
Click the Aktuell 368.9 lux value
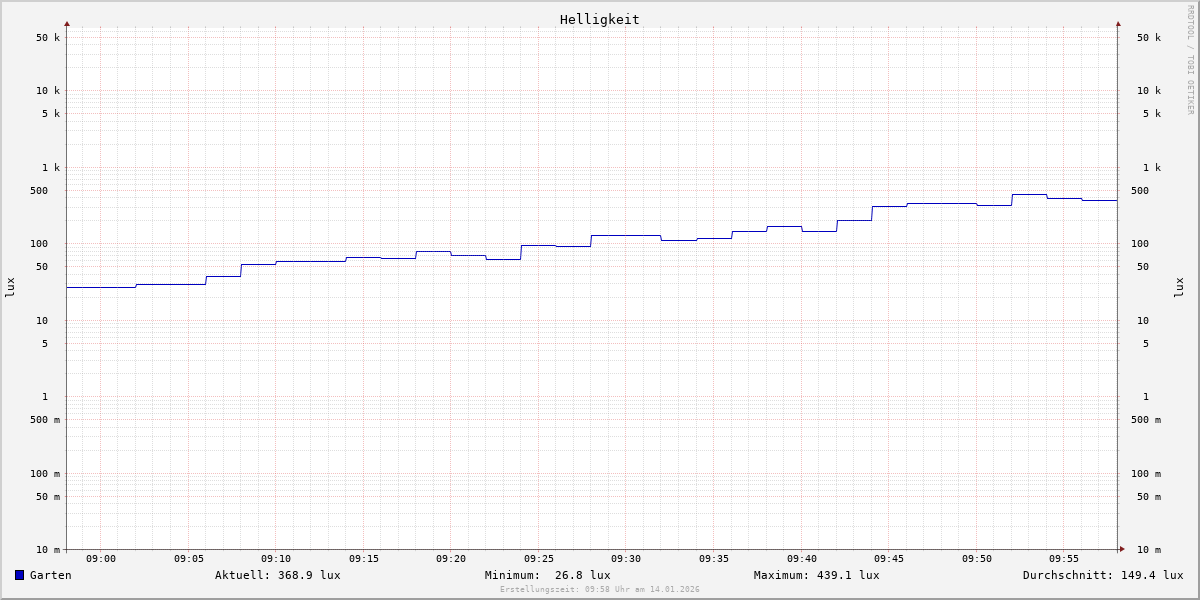pos(277,575)
